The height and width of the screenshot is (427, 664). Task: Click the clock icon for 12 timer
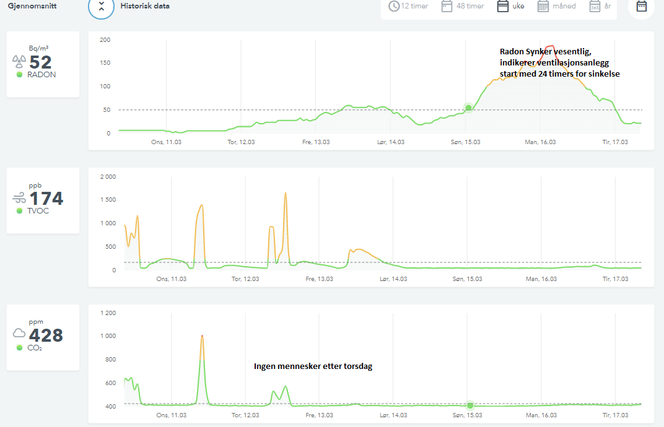(x=394, y=6)
